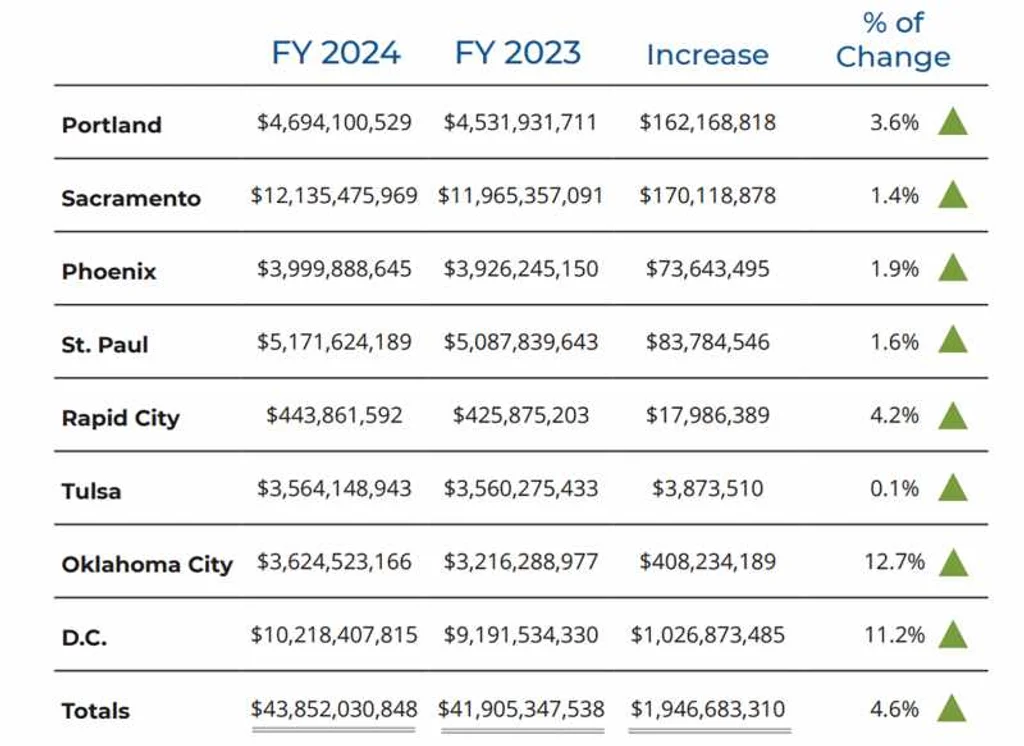
Task: Click the up arrow next to Phoenix 1.9%
Action: [x=952, y=269]
